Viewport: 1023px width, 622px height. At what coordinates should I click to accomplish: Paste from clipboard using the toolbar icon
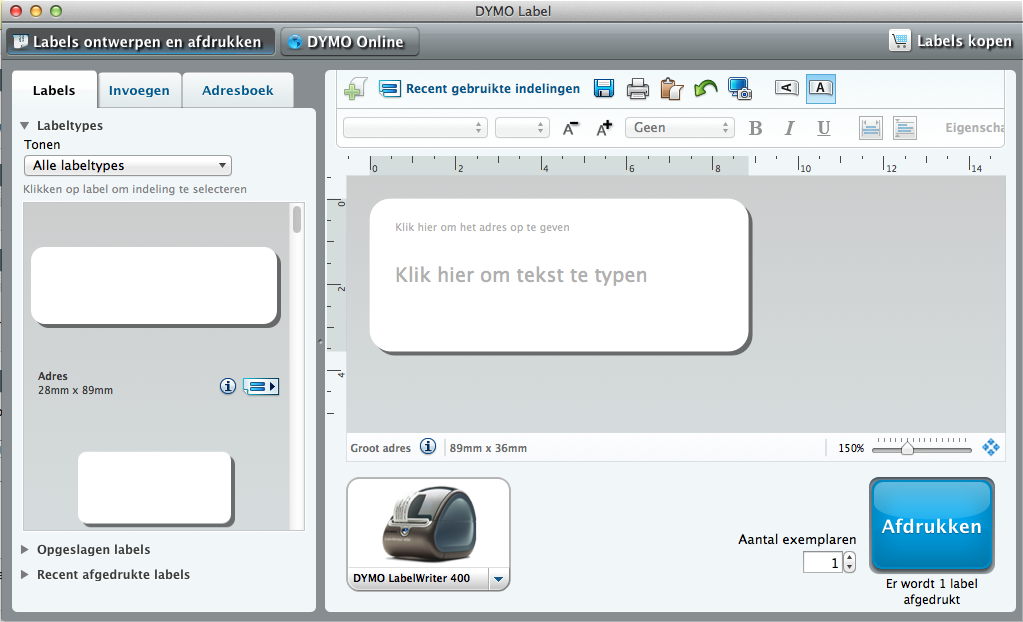(672, 89)
